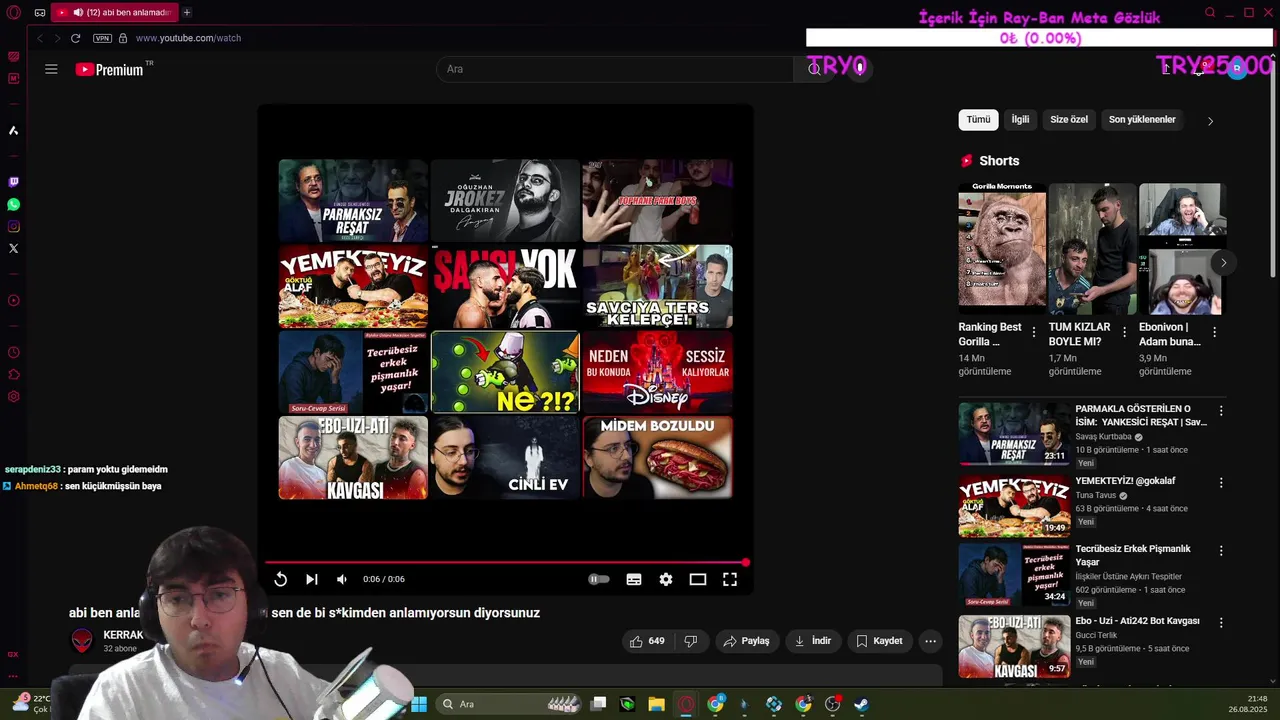Open the Savaş Kurtbaba channel link
The height and width of the screenshot is (720, 1280).
point(1103,437)
